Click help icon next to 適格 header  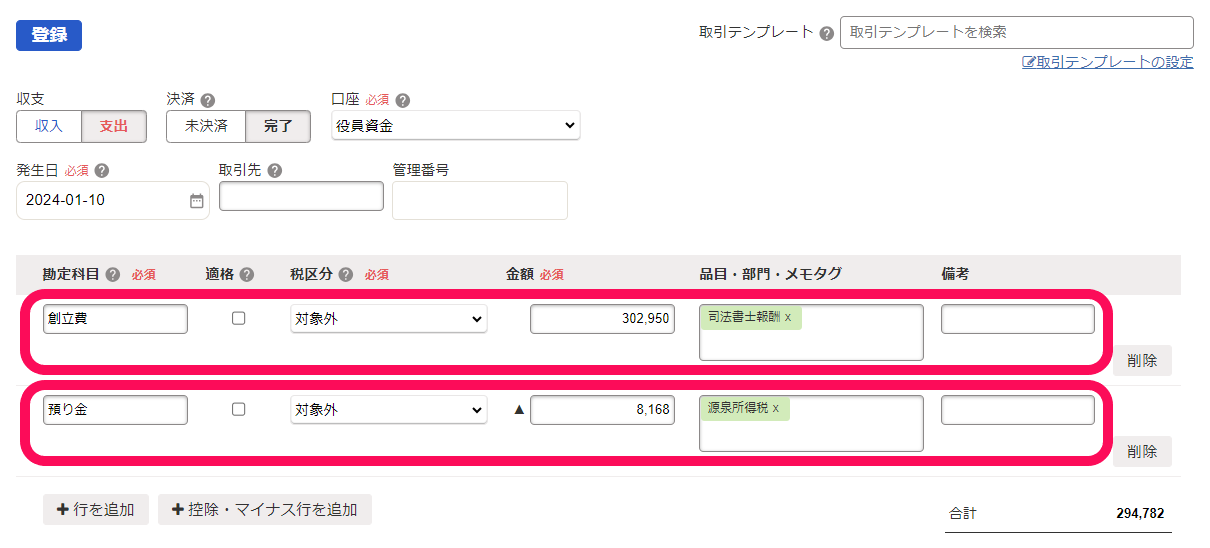(x=247, y=275)
